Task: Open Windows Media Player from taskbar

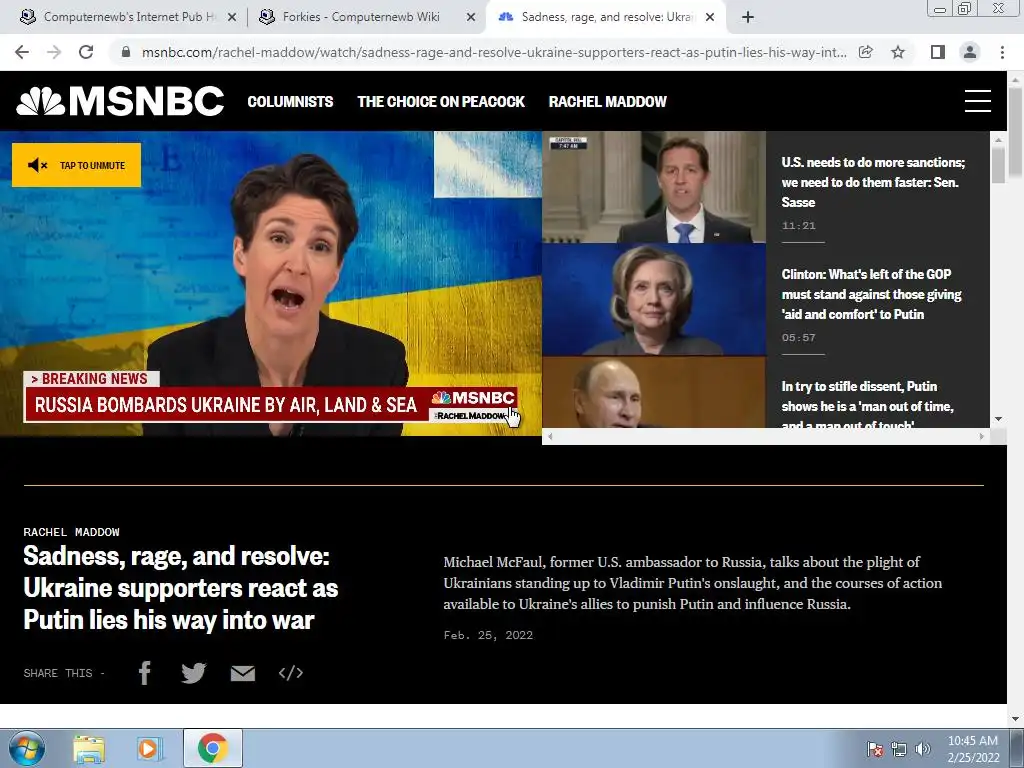Action: 150,749
